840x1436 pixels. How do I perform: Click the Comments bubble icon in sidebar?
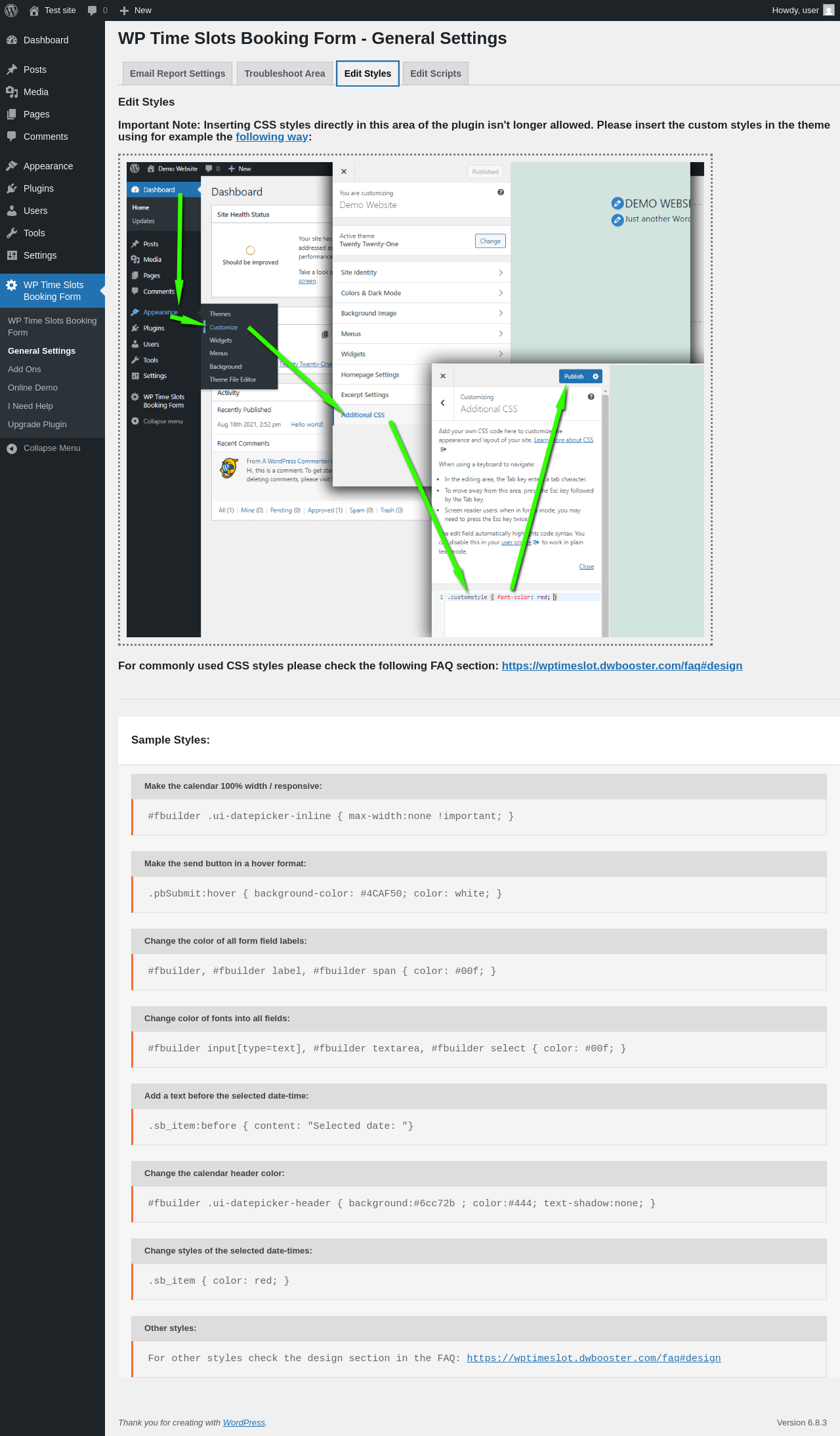click(x=12, y=137)
